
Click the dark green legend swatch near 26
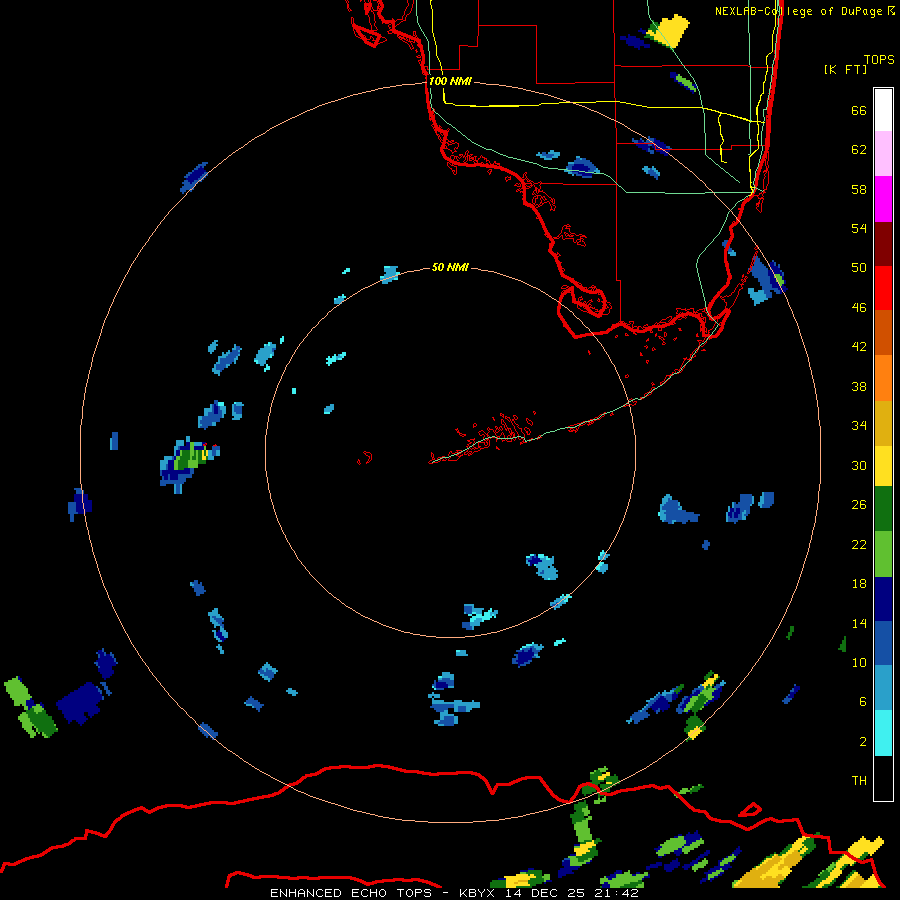click(x=883, y=509)
